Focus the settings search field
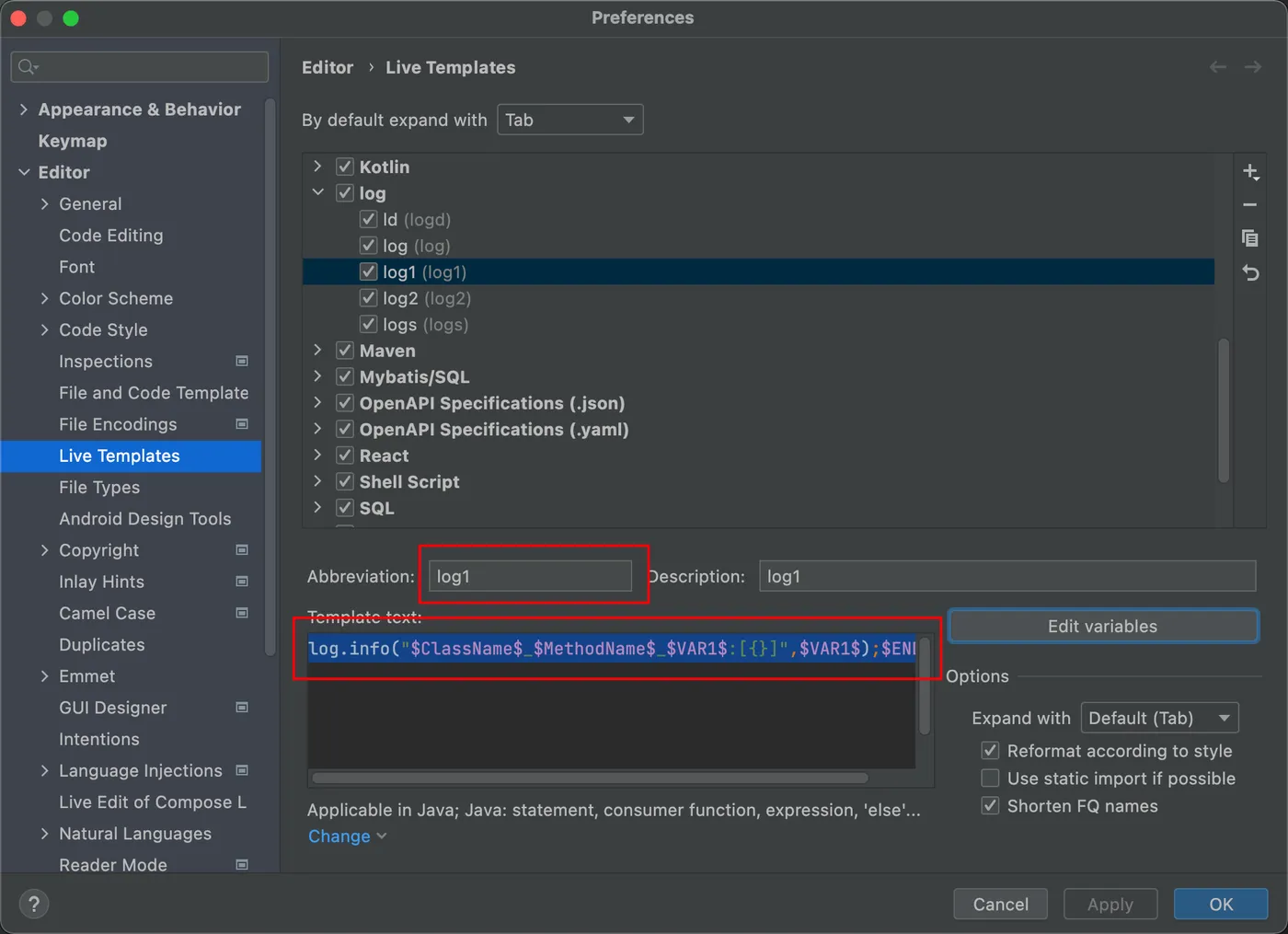 [140, 67]
